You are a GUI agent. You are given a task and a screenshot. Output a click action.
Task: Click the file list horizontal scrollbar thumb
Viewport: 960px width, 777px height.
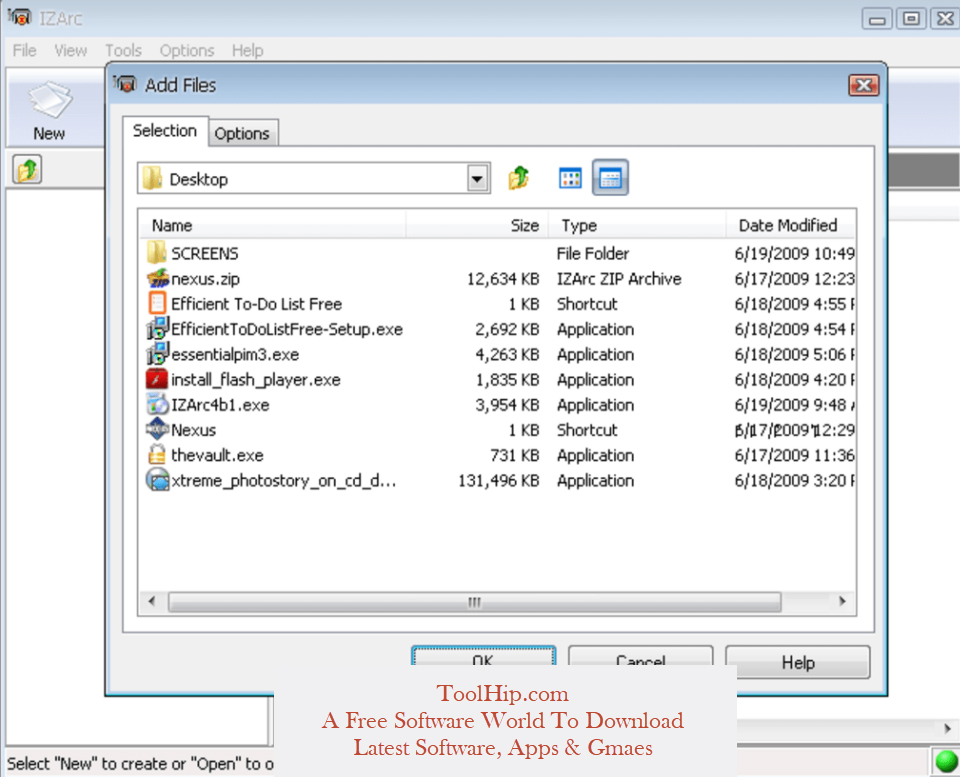(x=474, y=601)
